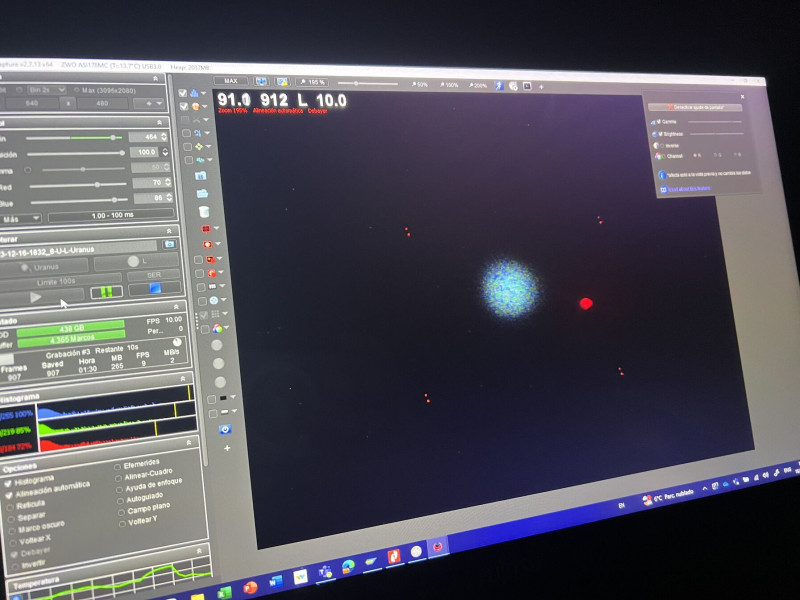Click the green-yellow diamond tool icon
The width and height of the screenshot is (800, 600).
(198, 146)
